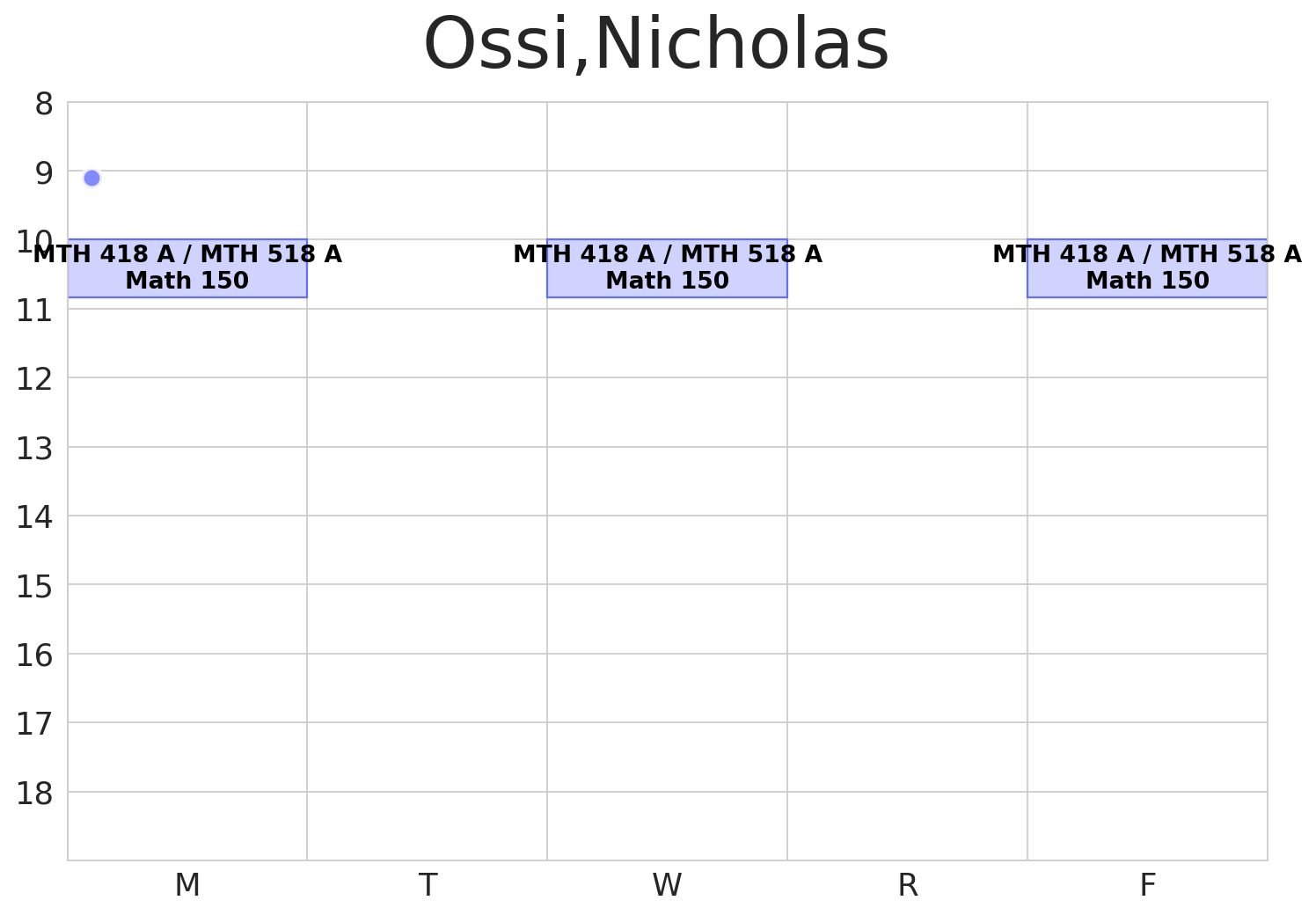
Task: Click the T day label
Action: 428,885
